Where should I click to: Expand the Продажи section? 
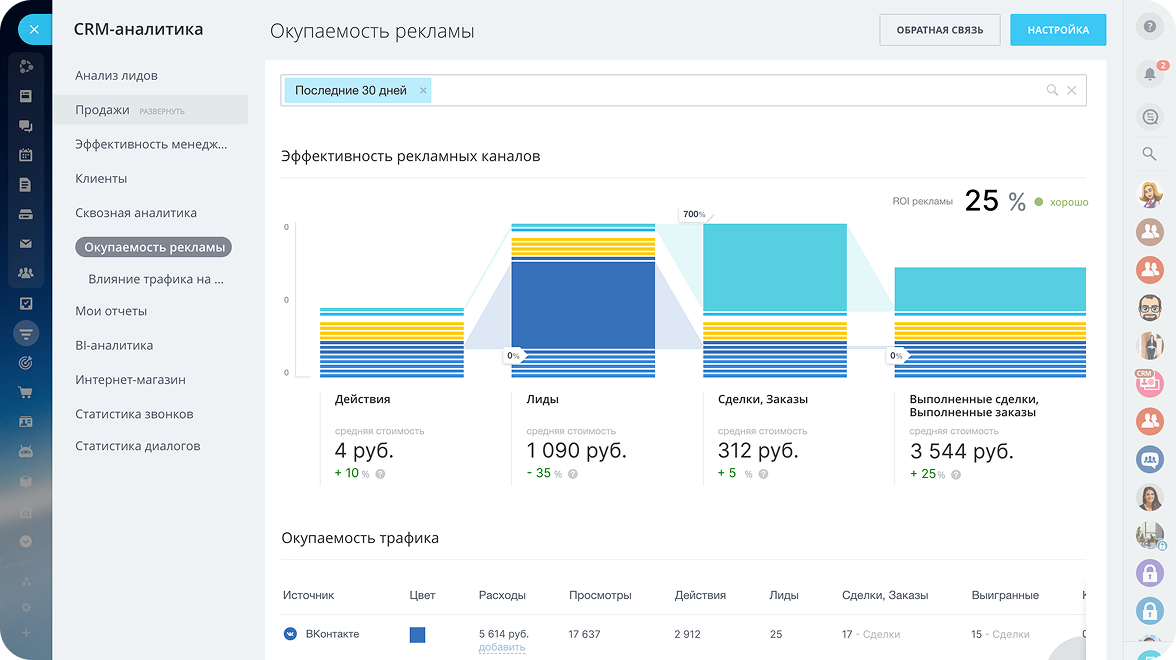[x=161, y=111]
